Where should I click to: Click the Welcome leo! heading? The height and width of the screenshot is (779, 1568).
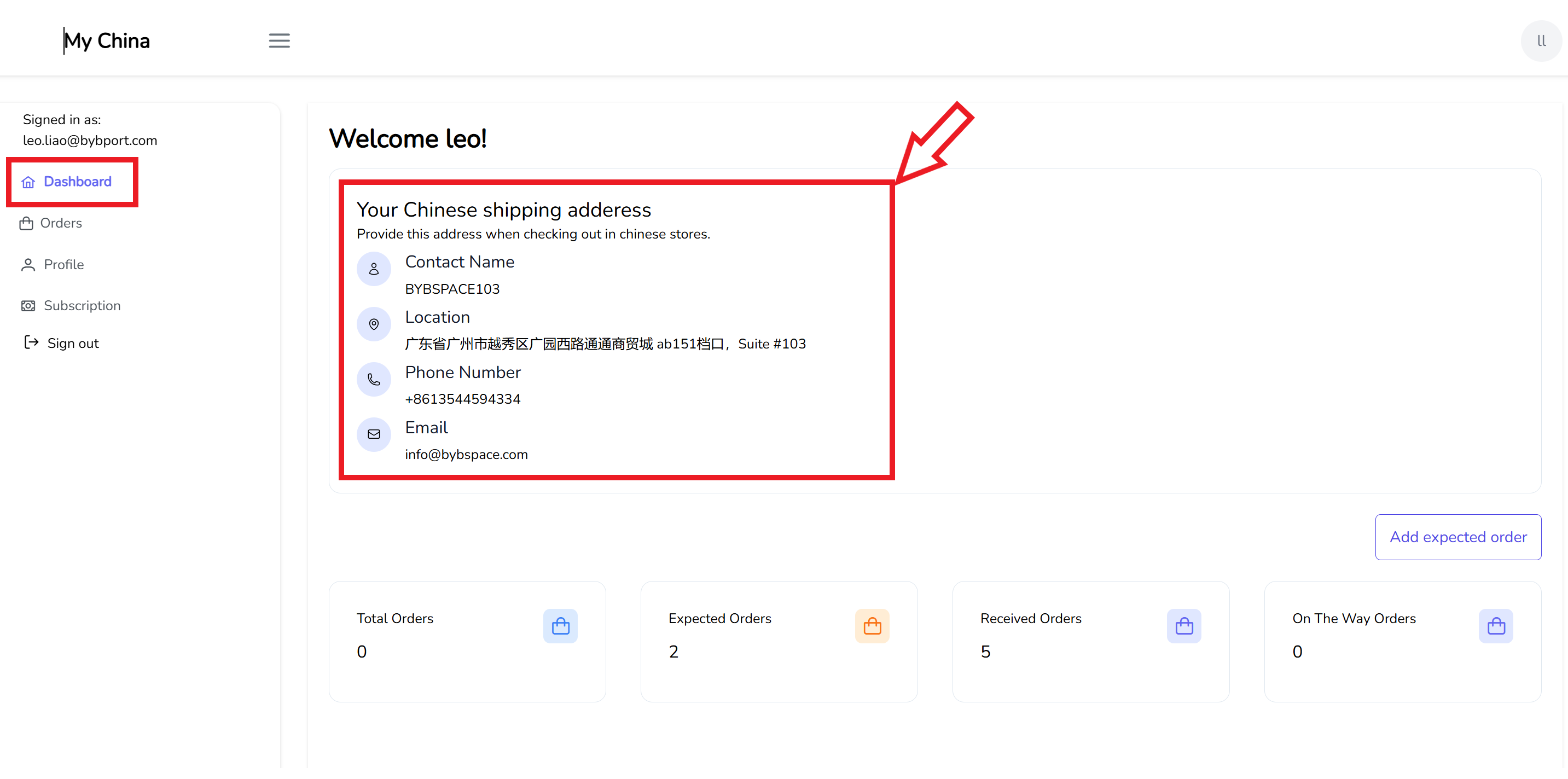point(408,139)
